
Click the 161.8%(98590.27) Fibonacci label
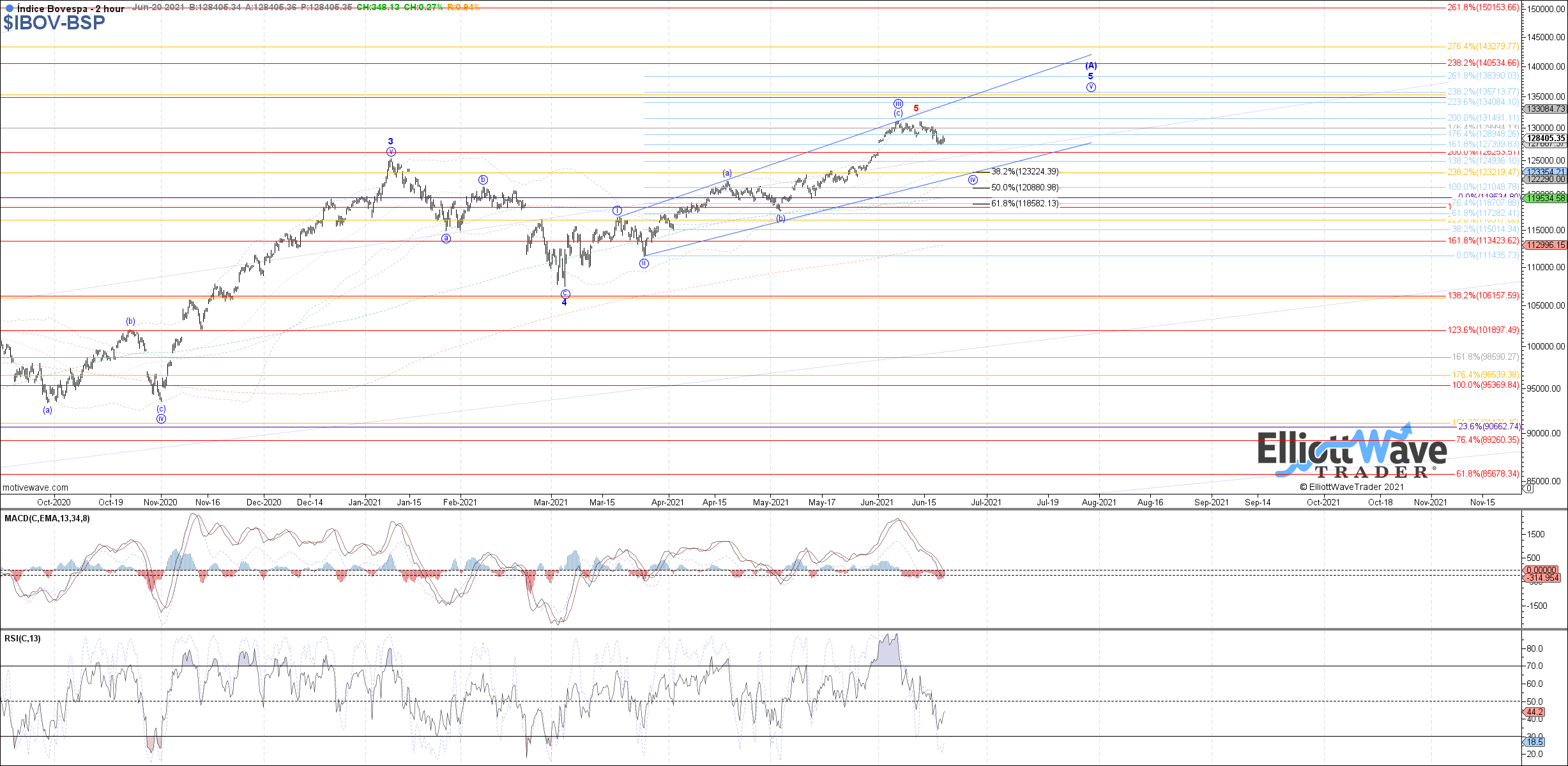(x=1486, y=357)
